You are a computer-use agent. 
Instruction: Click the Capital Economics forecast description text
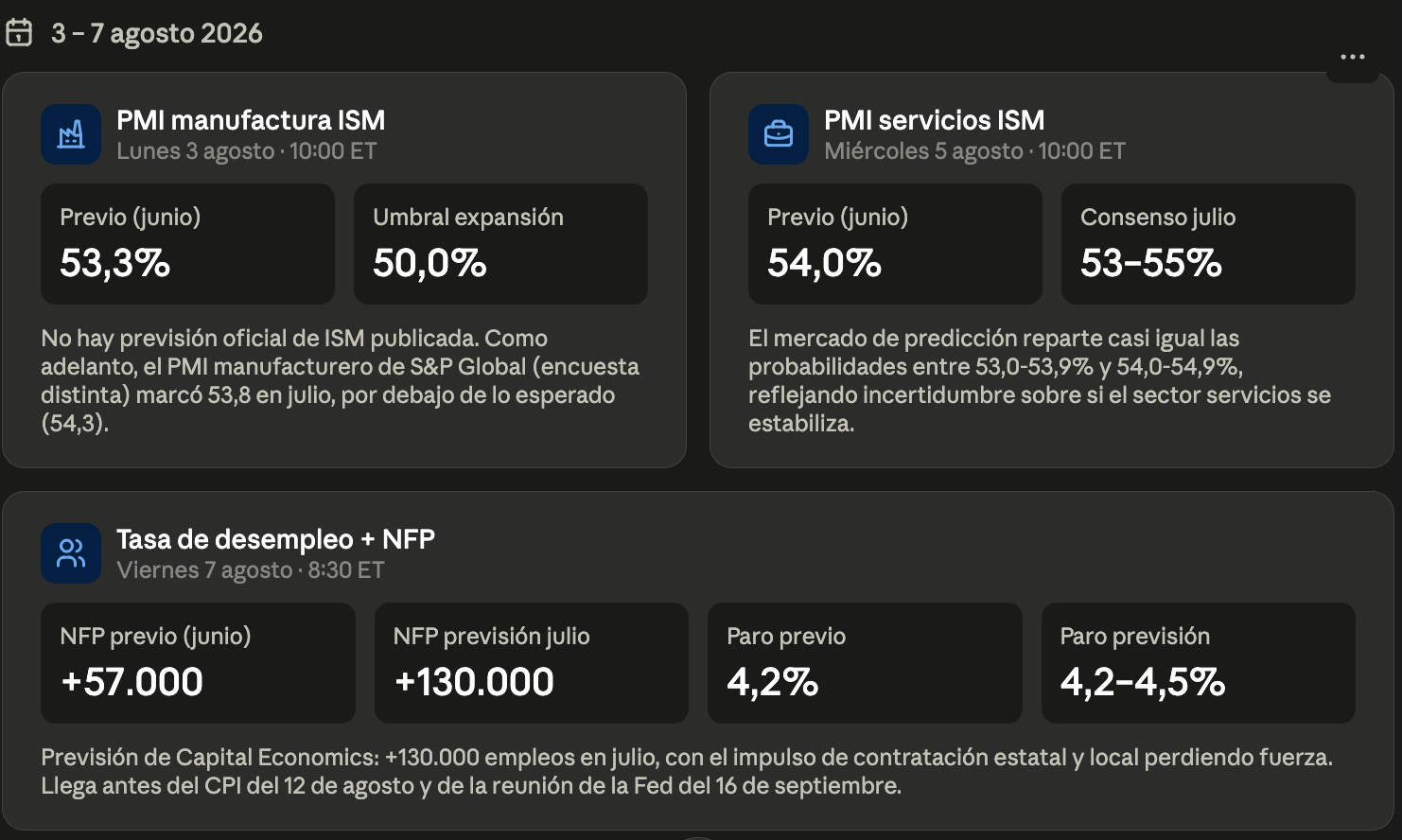687,771
